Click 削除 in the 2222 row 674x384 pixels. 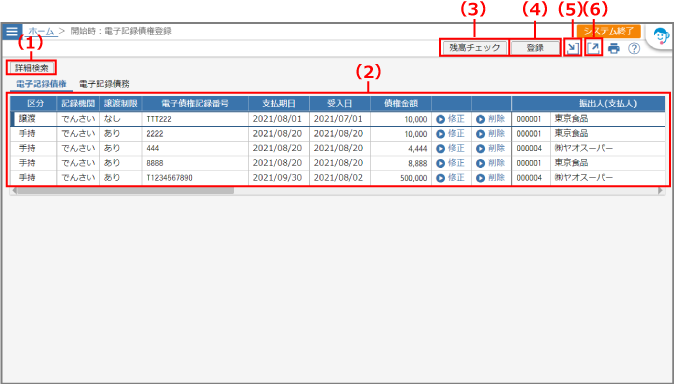(490, 134)
